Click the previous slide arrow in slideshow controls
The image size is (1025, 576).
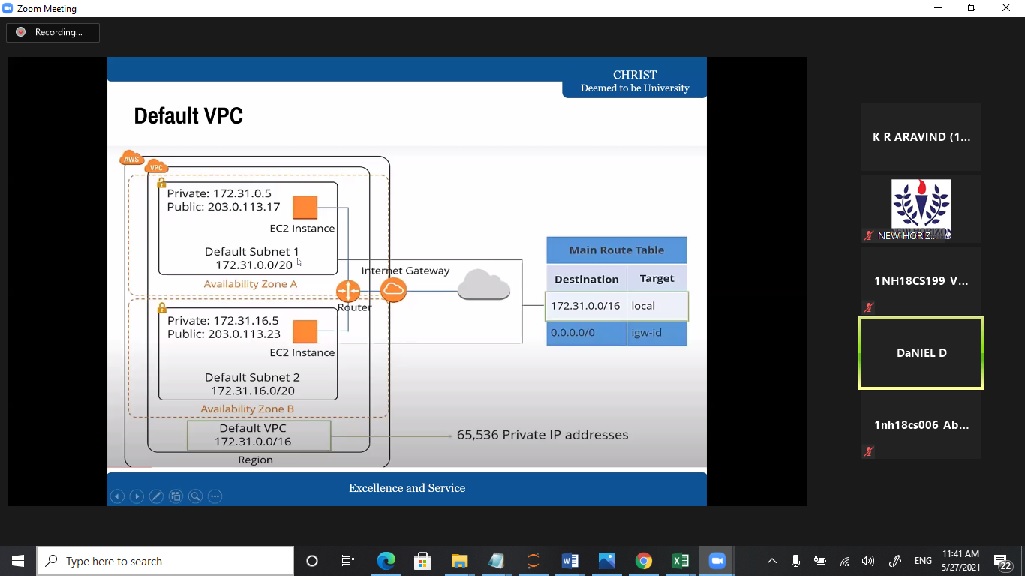click(x=118, y=496)
